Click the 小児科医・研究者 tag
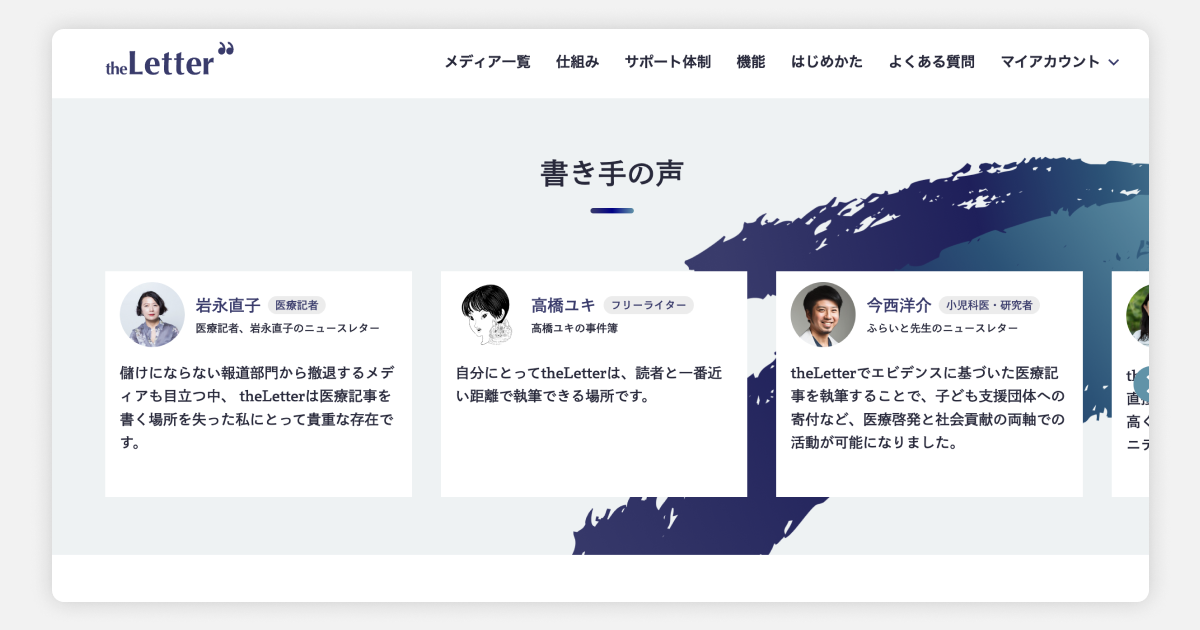The height and width of the screenshot is (630, 1200). coord(990,306)
